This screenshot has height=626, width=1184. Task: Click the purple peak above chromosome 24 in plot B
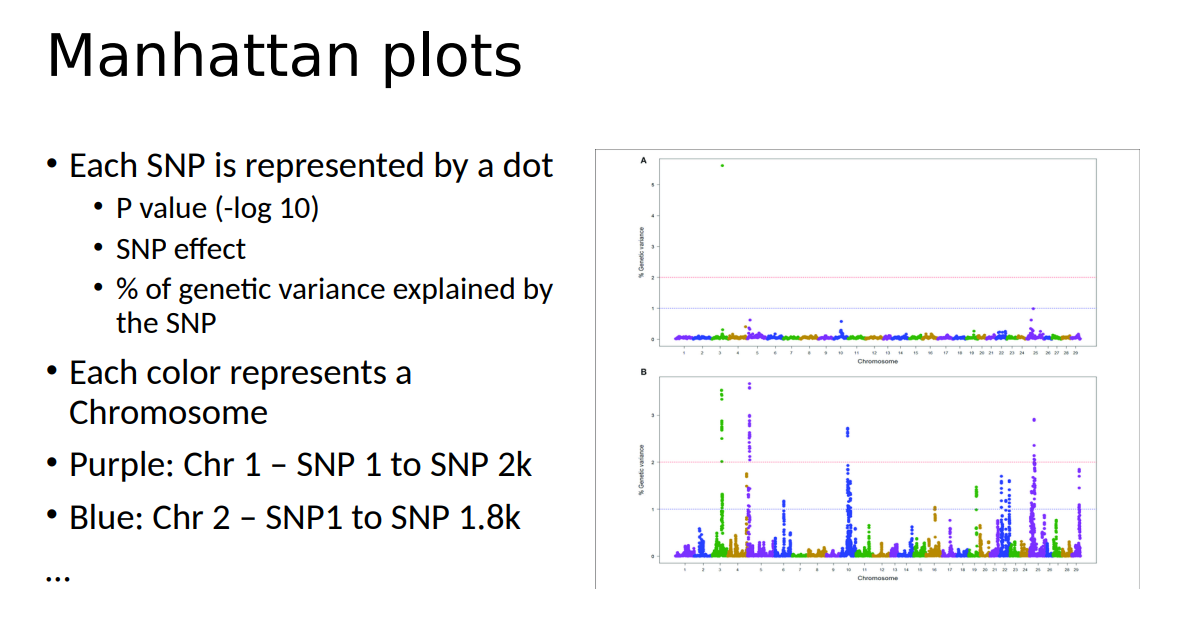pos(1033,420)
